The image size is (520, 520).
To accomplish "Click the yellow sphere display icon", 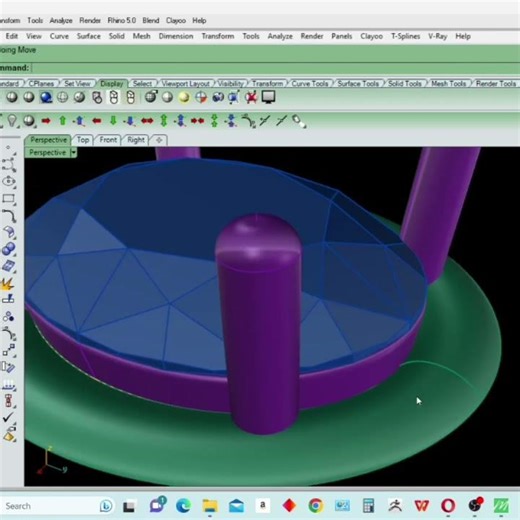I will point(184,97).
